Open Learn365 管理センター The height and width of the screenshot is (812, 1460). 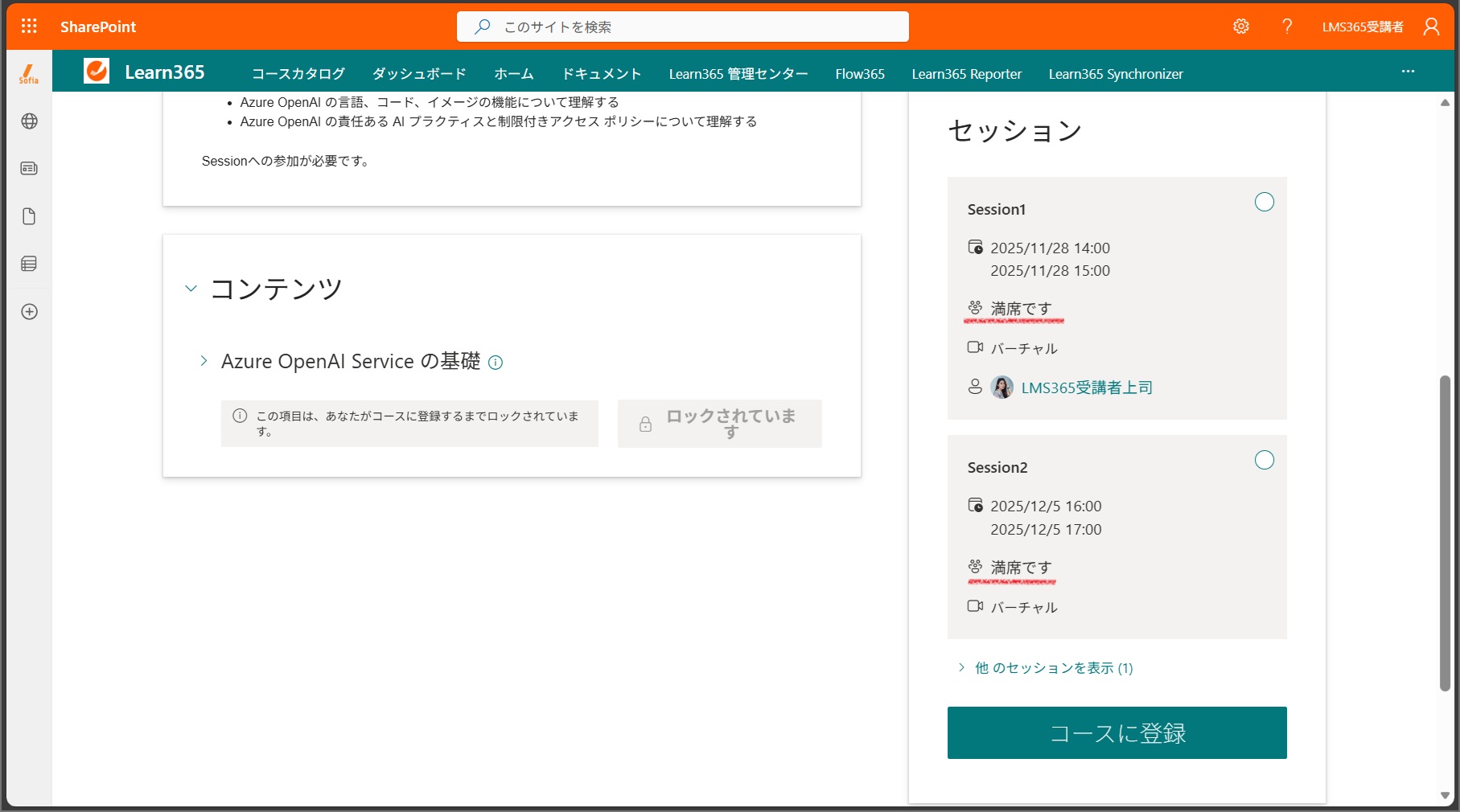point(738,74)
